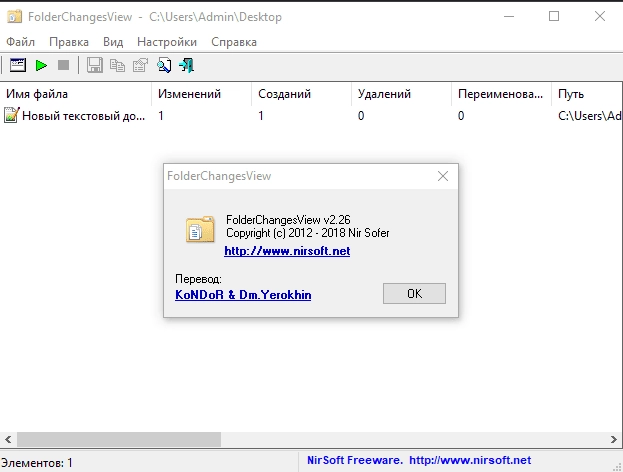623x472 pixels.
Task: Click the horizontal scrollbar right arrow
Action: pyautogui.click(x=614, y=439)
